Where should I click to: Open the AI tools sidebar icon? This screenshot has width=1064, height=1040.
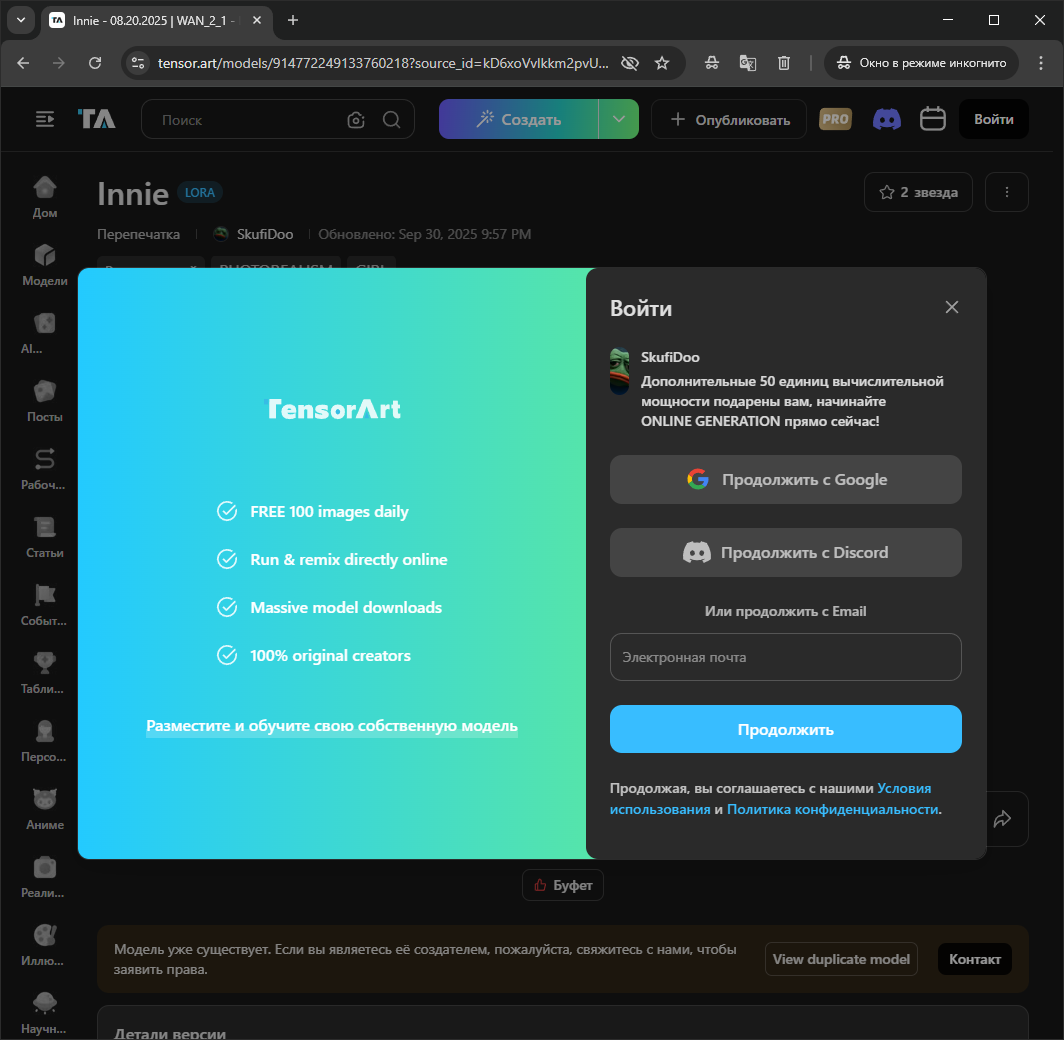(x=45, y=332)
